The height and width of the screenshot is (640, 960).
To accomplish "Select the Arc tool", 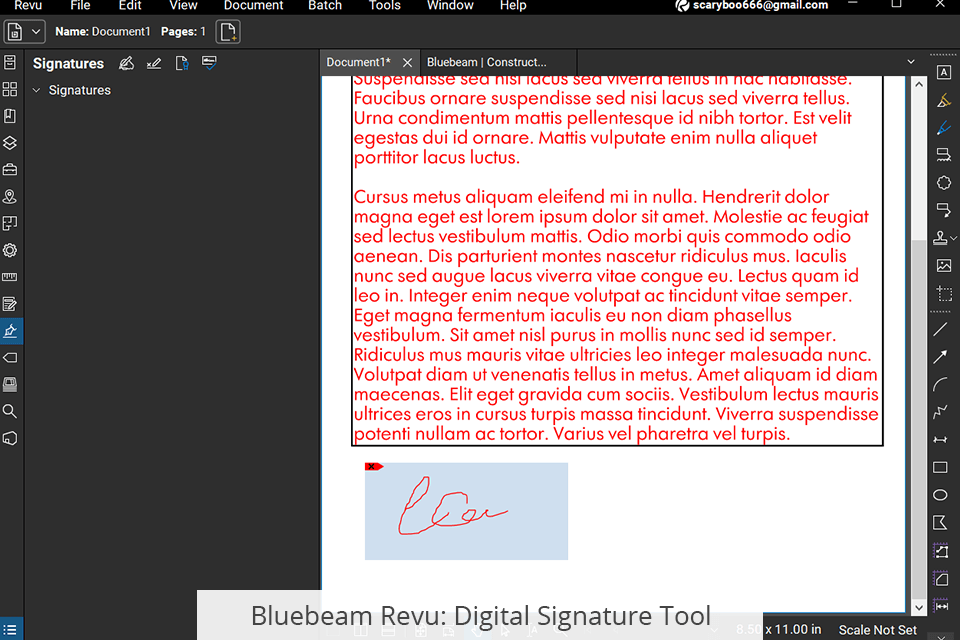I will click(x=940, y=385).
